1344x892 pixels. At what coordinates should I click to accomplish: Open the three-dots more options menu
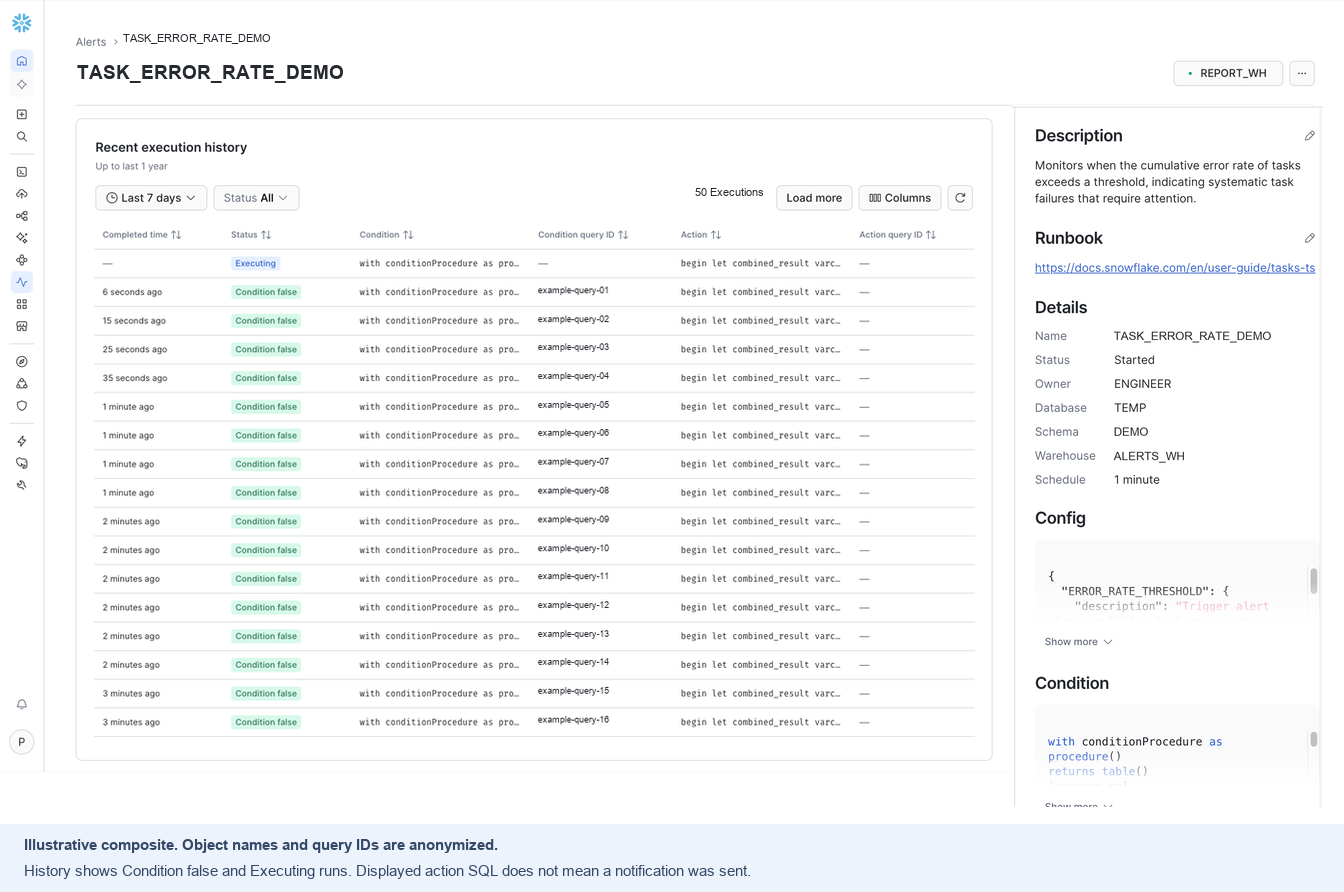tap(1302, 73)
